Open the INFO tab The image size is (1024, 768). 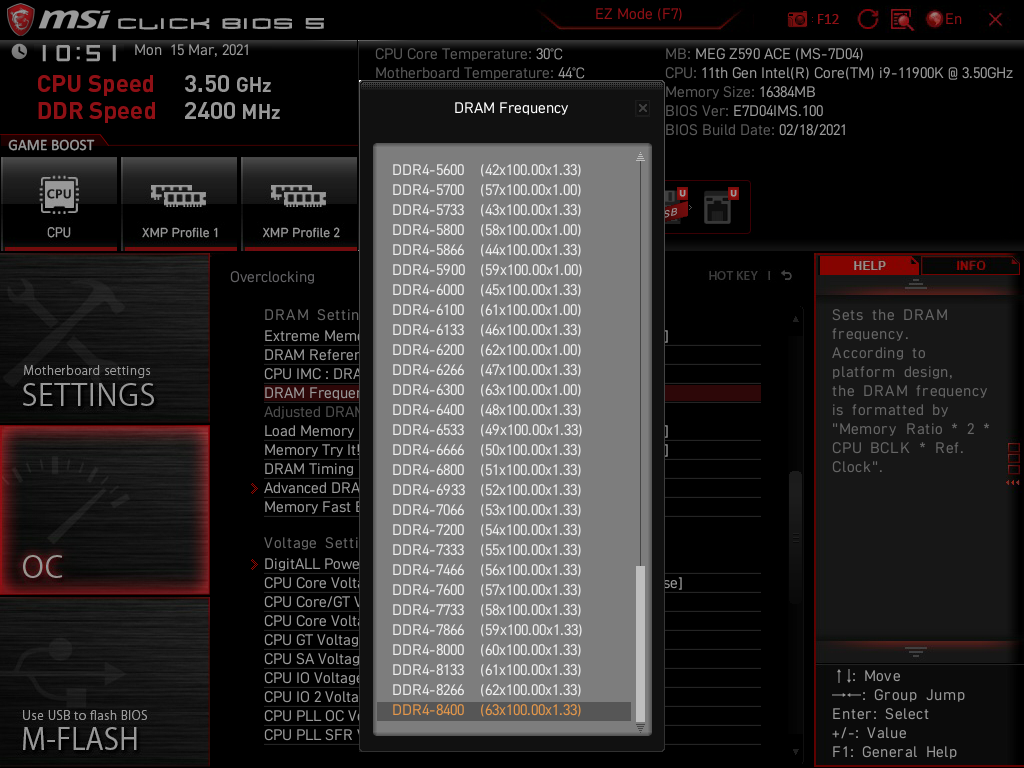tap(970, 265)
